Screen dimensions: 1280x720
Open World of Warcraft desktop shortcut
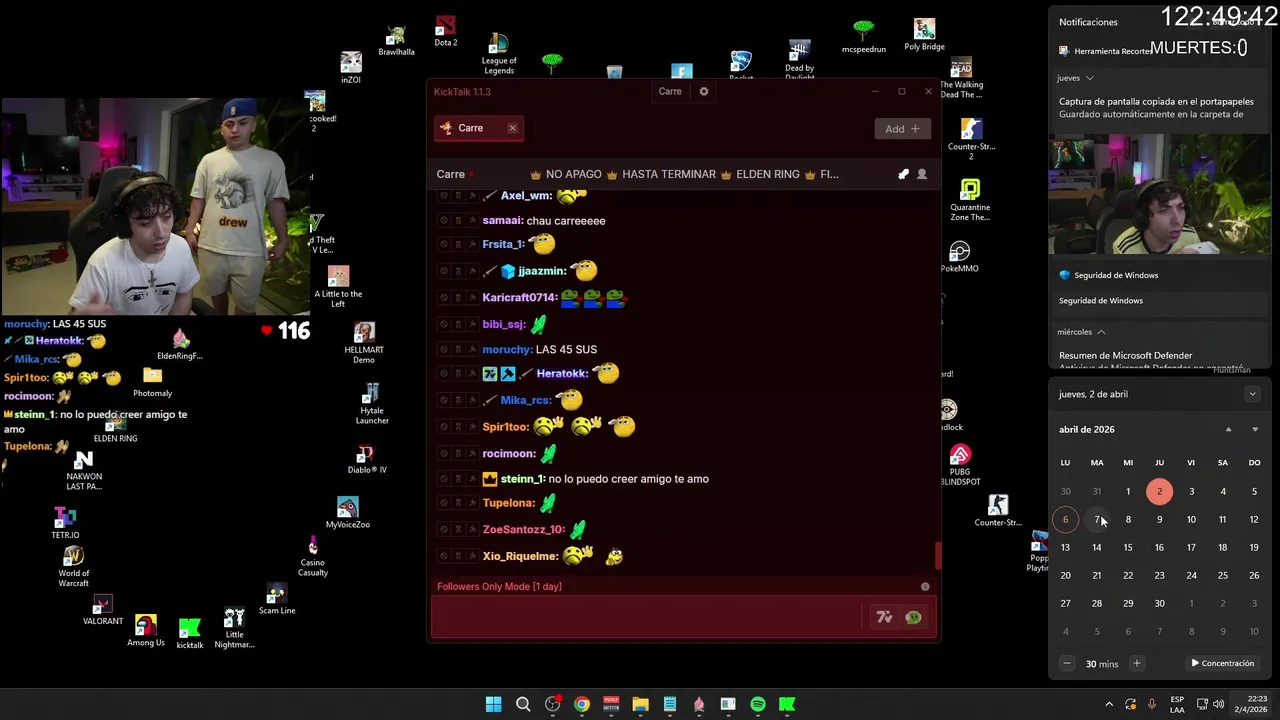click(x=73, y=567)
